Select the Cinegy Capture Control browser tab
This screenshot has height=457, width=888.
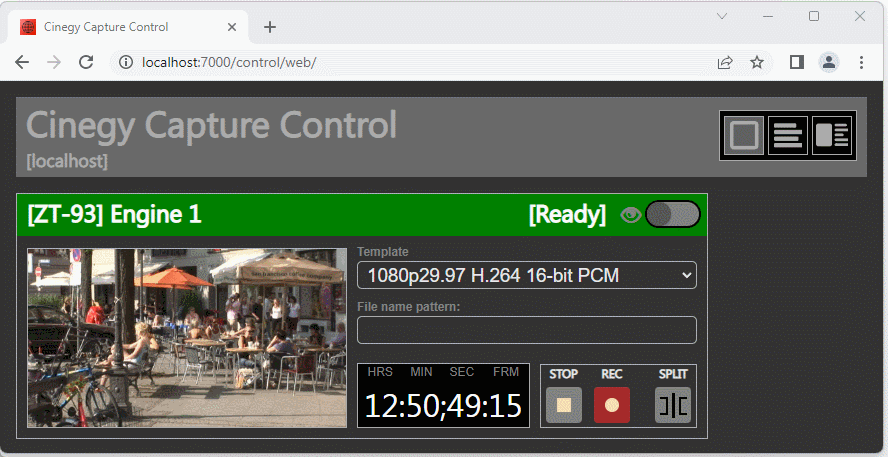[x=128, y=27]
